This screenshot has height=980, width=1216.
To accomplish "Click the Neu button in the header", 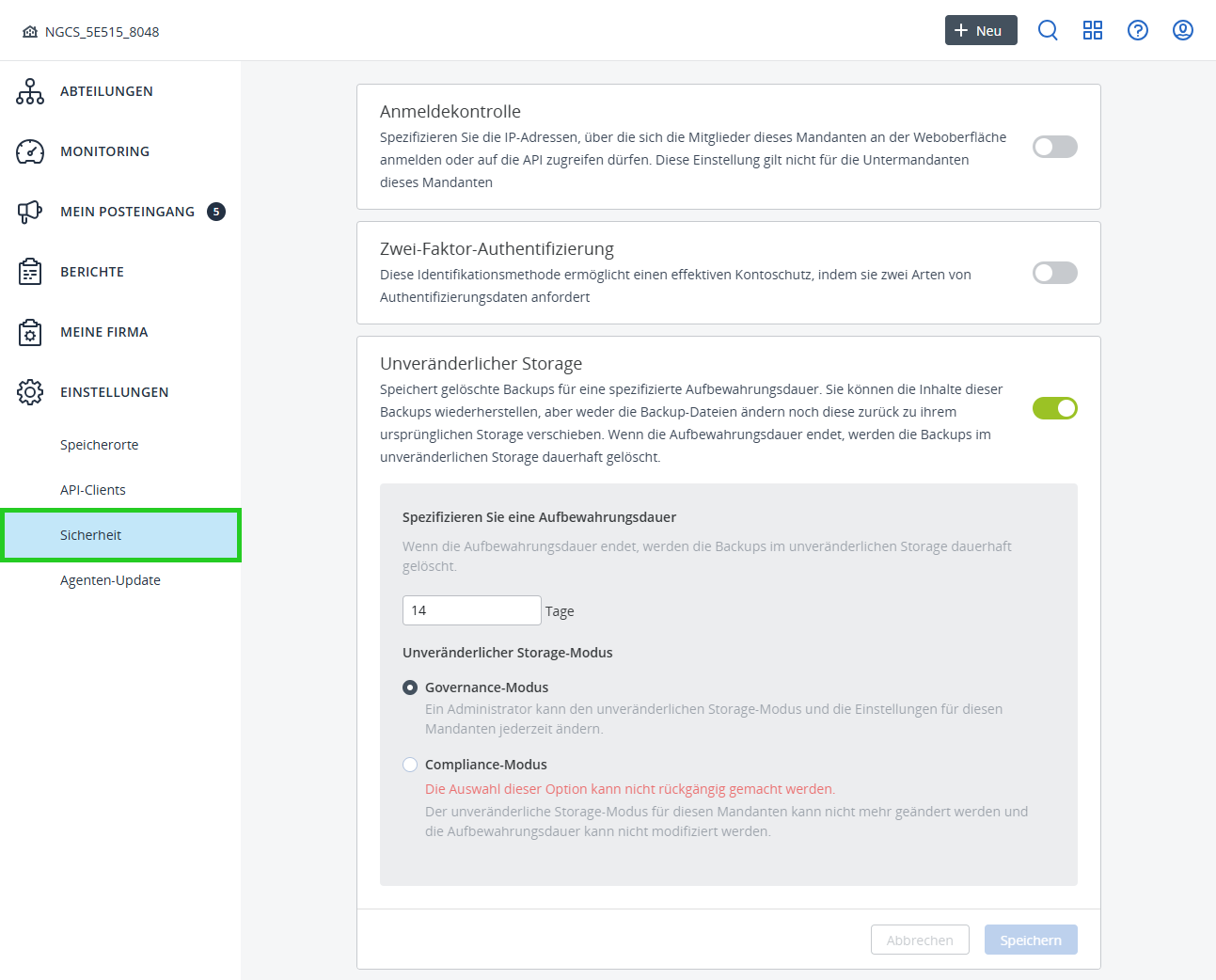I will [981, 30].
